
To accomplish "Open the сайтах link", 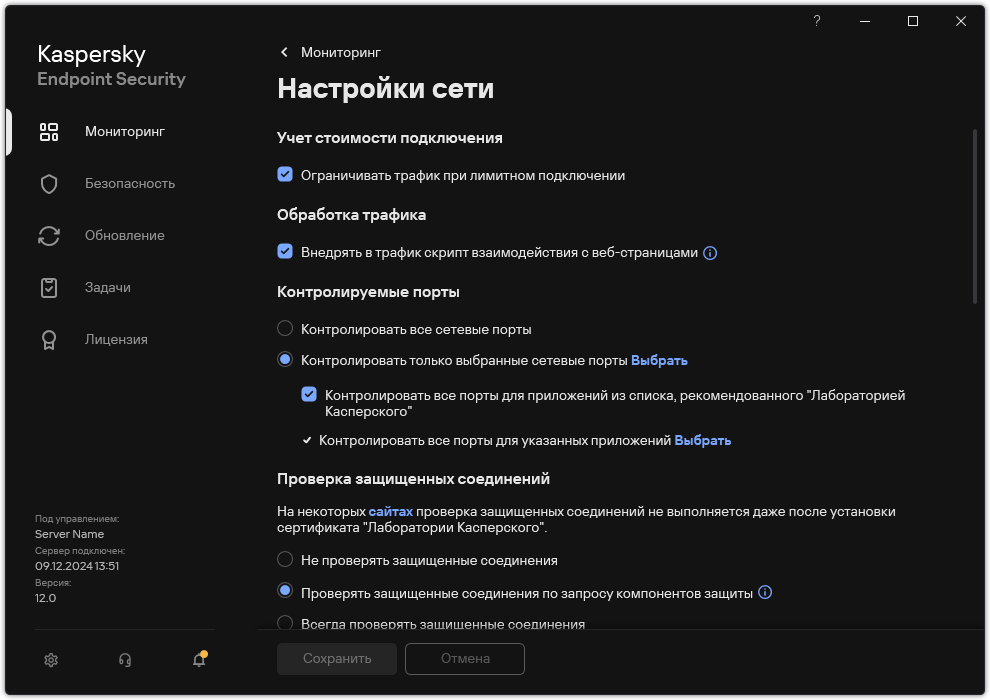I will tap(391, 512).
